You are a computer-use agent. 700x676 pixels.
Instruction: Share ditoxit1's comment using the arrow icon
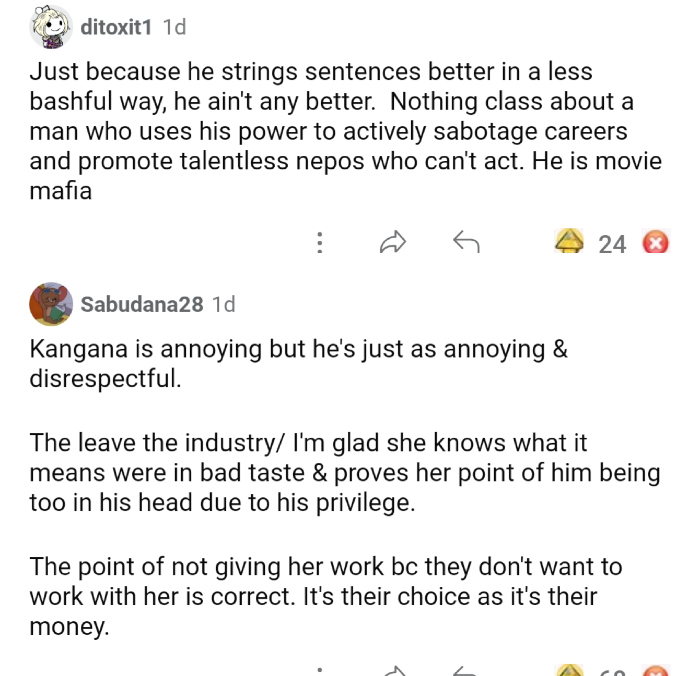[x=393, y=242]
